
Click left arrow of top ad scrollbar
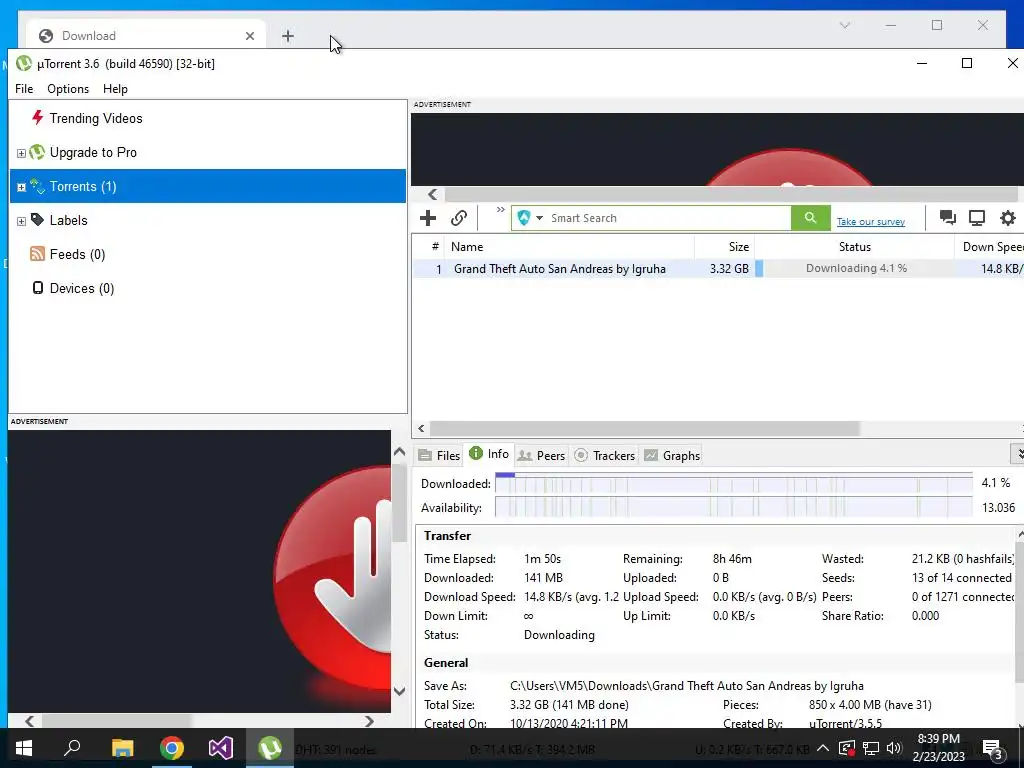point(432,195)
